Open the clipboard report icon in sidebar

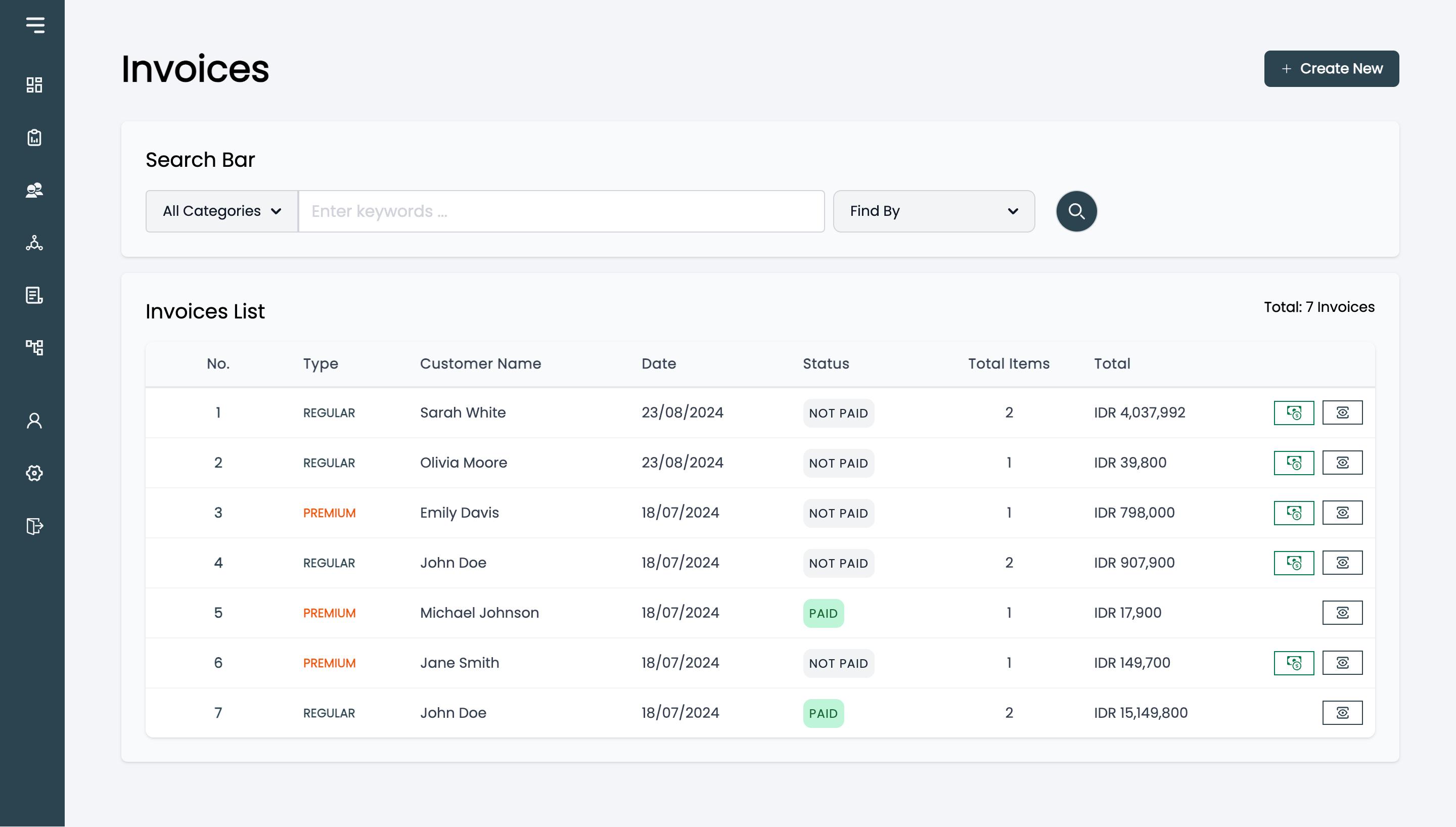click(x=35, y=137)
